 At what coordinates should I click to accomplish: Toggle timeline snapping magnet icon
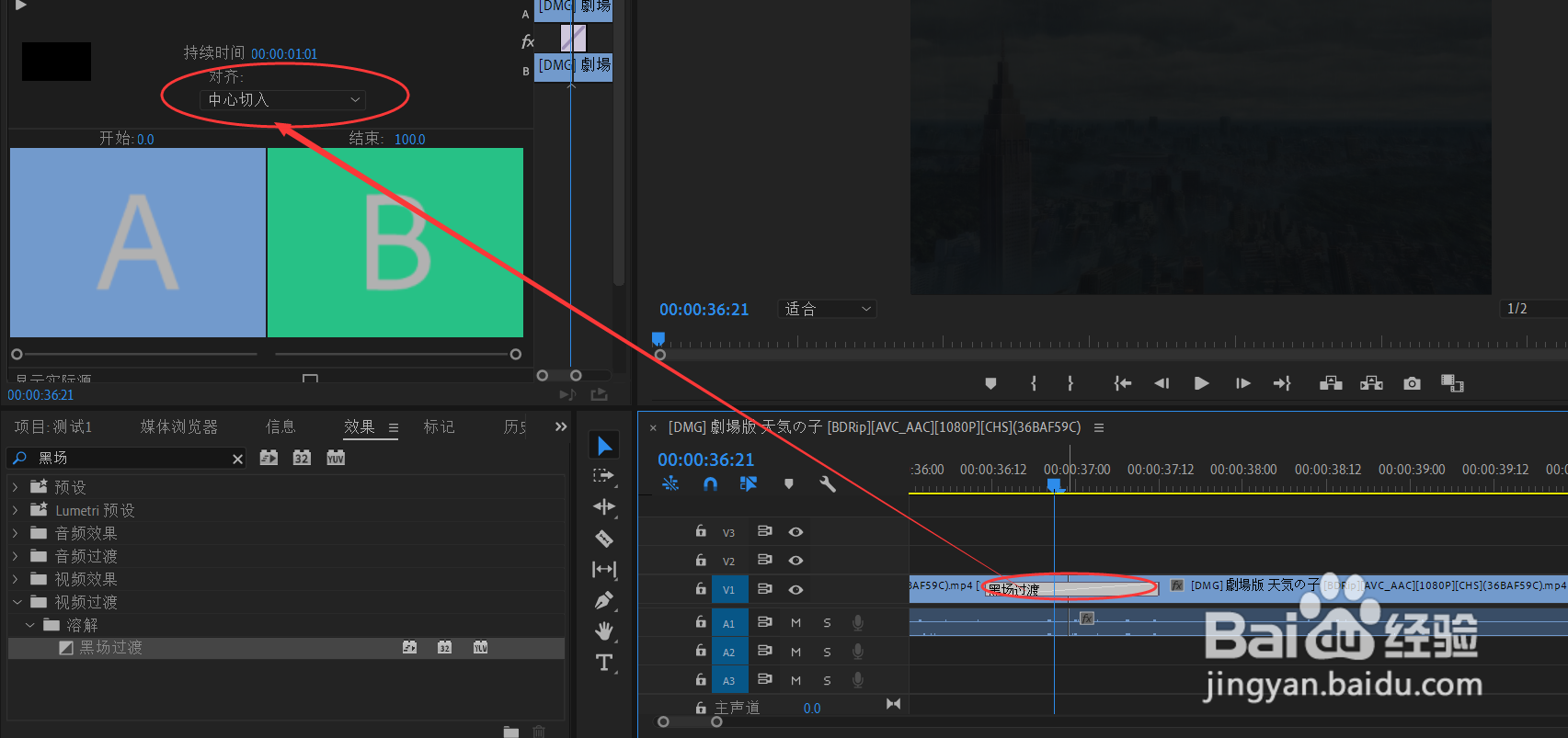point(710,483)
